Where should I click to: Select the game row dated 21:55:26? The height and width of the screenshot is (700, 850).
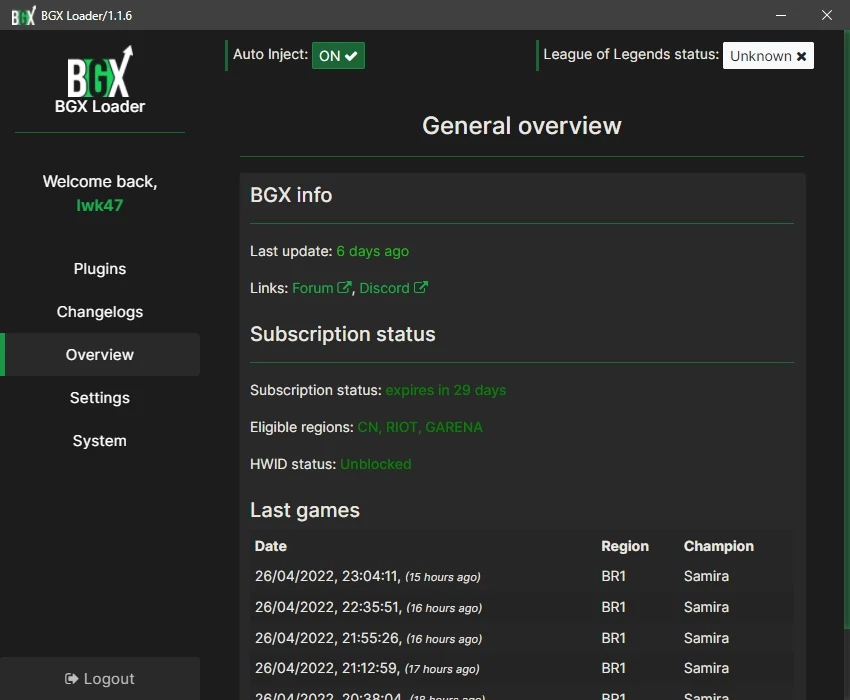[521, 638]
